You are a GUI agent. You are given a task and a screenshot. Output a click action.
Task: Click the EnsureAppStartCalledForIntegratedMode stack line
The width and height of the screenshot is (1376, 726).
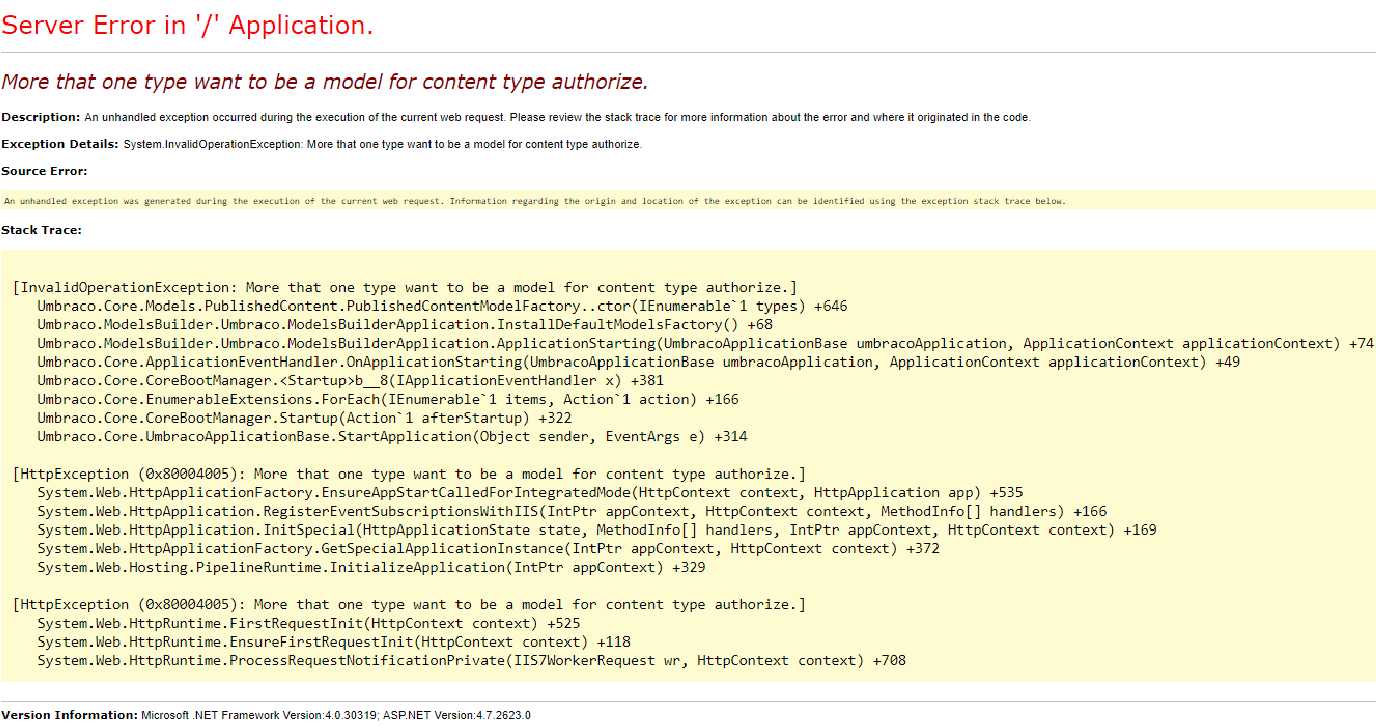(530, 492)
